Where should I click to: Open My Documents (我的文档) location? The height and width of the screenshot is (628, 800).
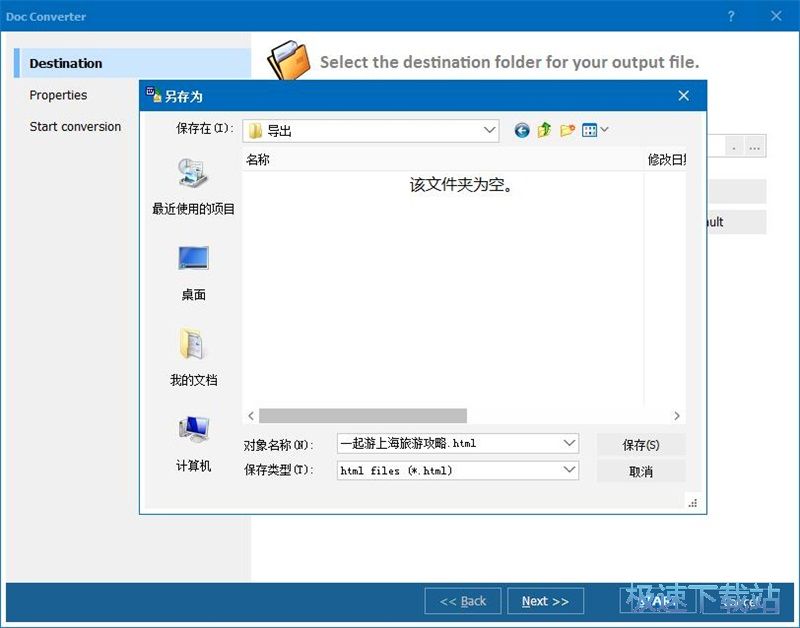point(193,358)
